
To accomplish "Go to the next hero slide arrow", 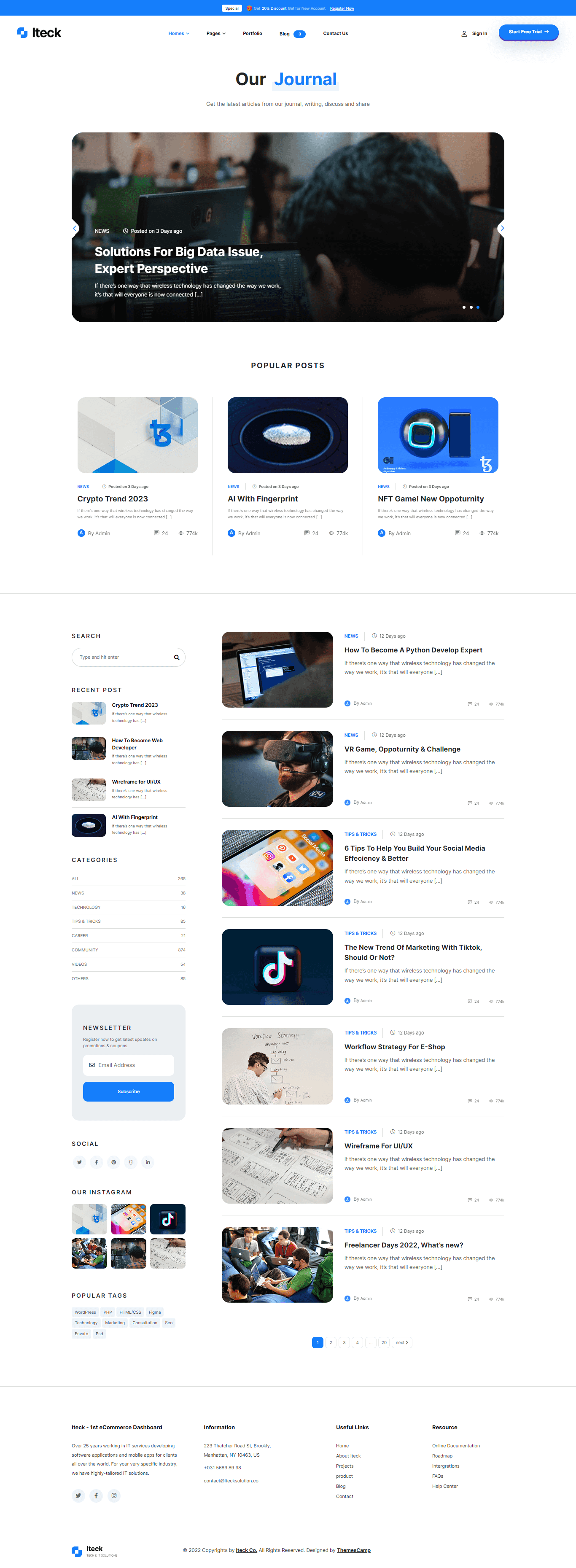I will [501, 228].
